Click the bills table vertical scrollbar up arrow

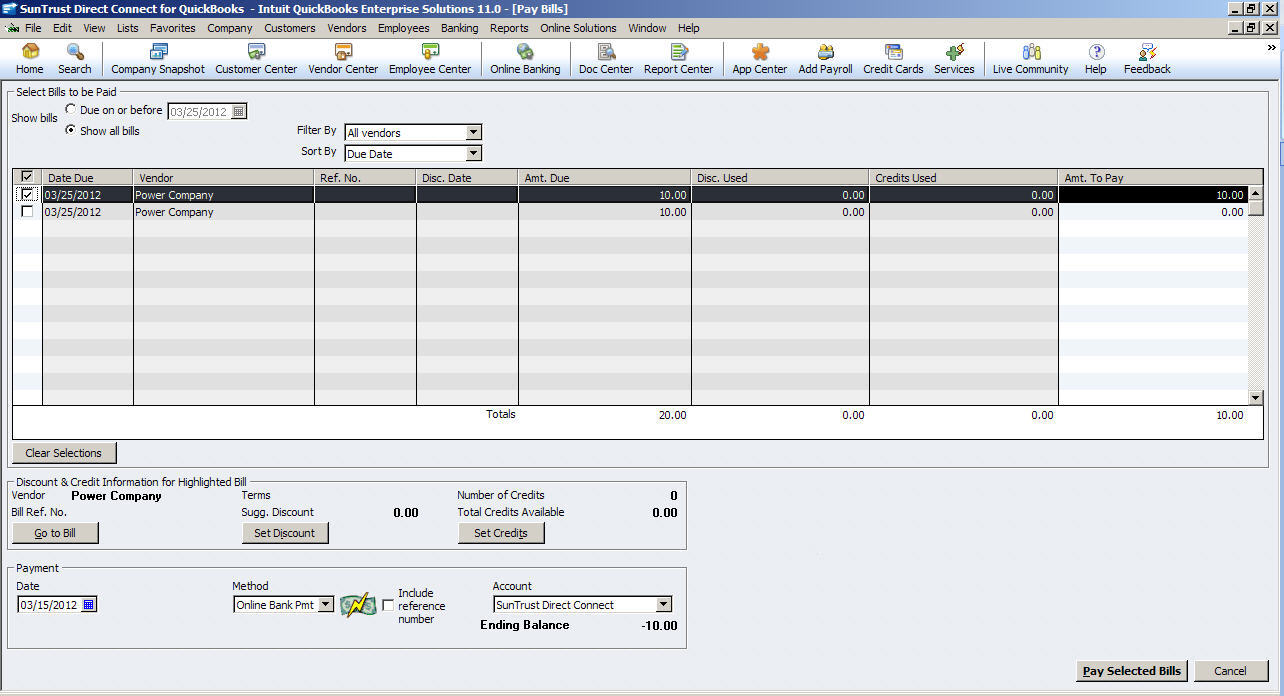[1256, 193]
